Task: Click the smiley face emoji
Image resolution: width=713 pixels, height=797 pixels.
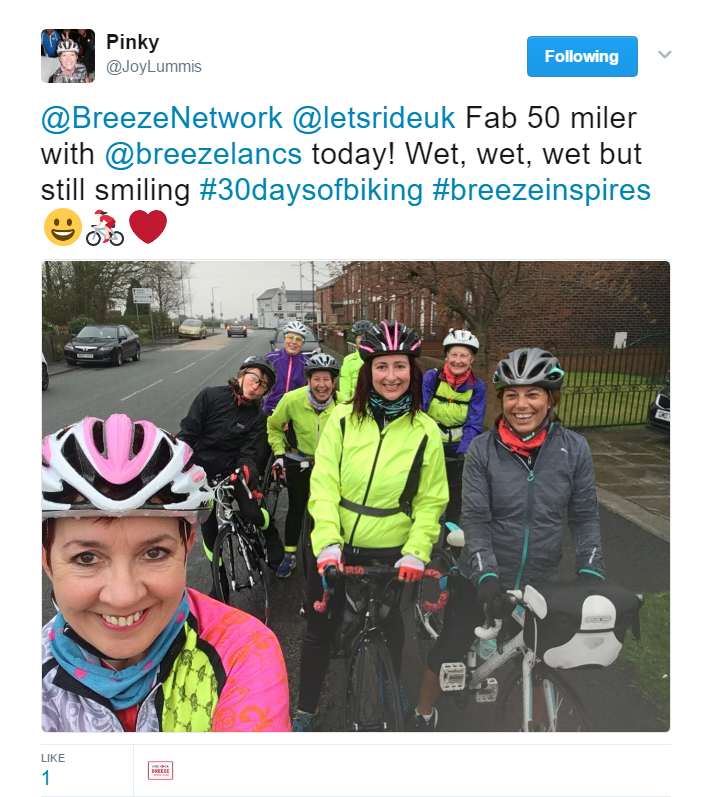Action: (x=63, y=227)
